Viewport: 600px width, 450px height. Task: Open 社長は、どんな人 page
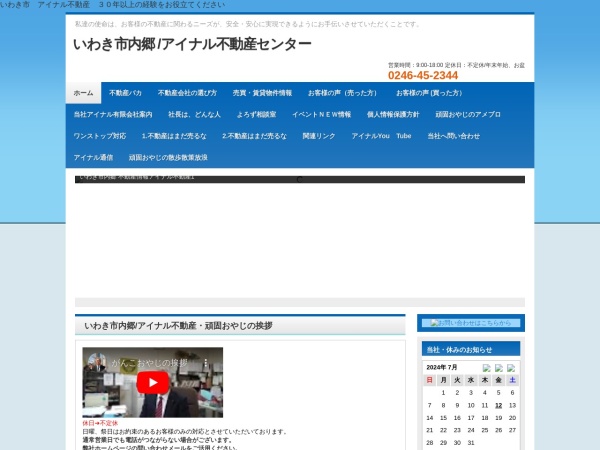pyautogui.click(x=194, y=114)
